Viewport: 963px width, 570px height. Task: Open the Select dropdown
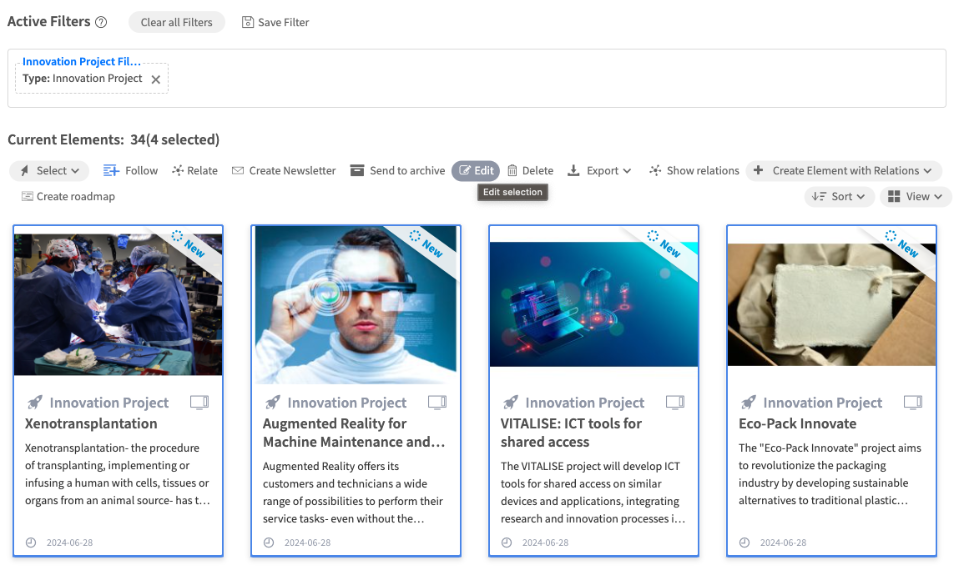pyautogui.click(x=50, y=171)
